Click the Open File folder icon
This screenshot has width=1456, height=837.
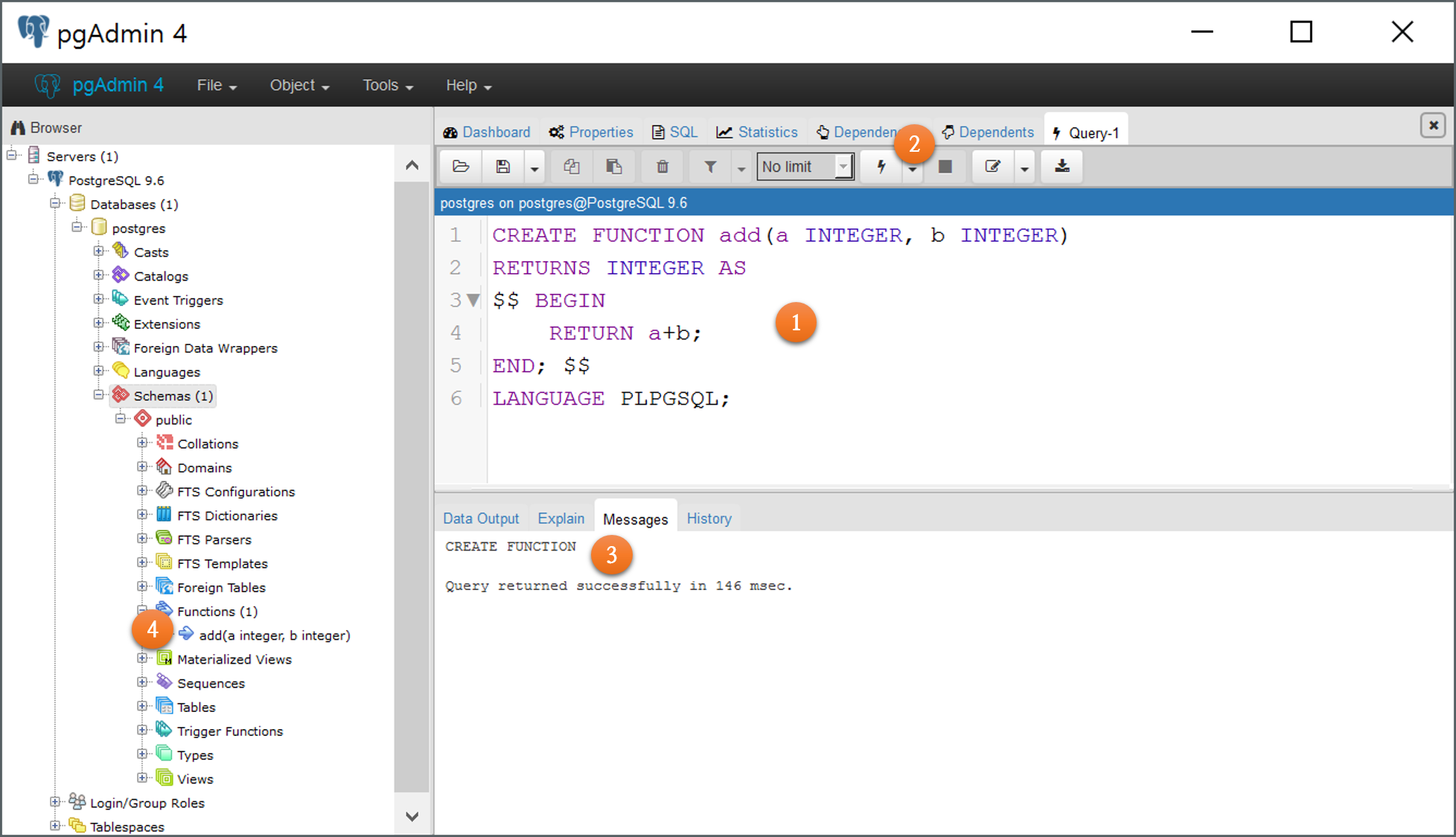pyautogui.click(x=461, y=167)
